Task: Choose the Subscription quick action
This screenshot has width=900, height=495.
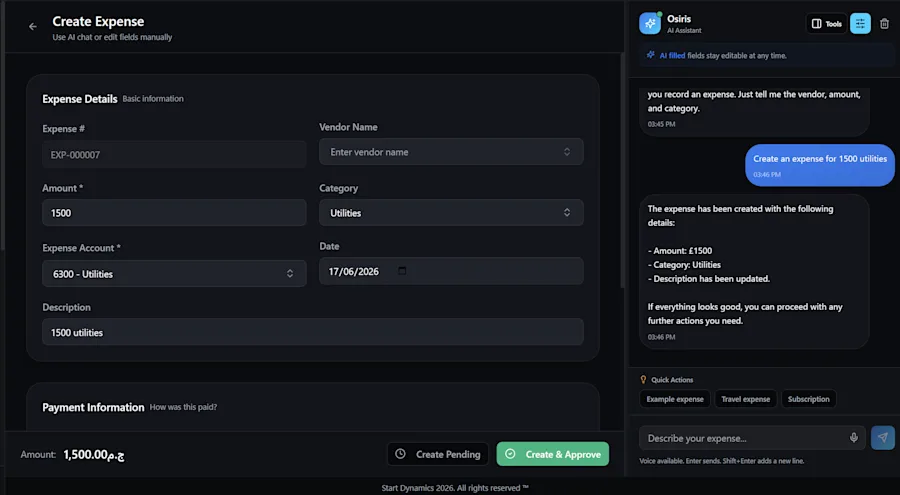Action: click(x=808, y=399)
